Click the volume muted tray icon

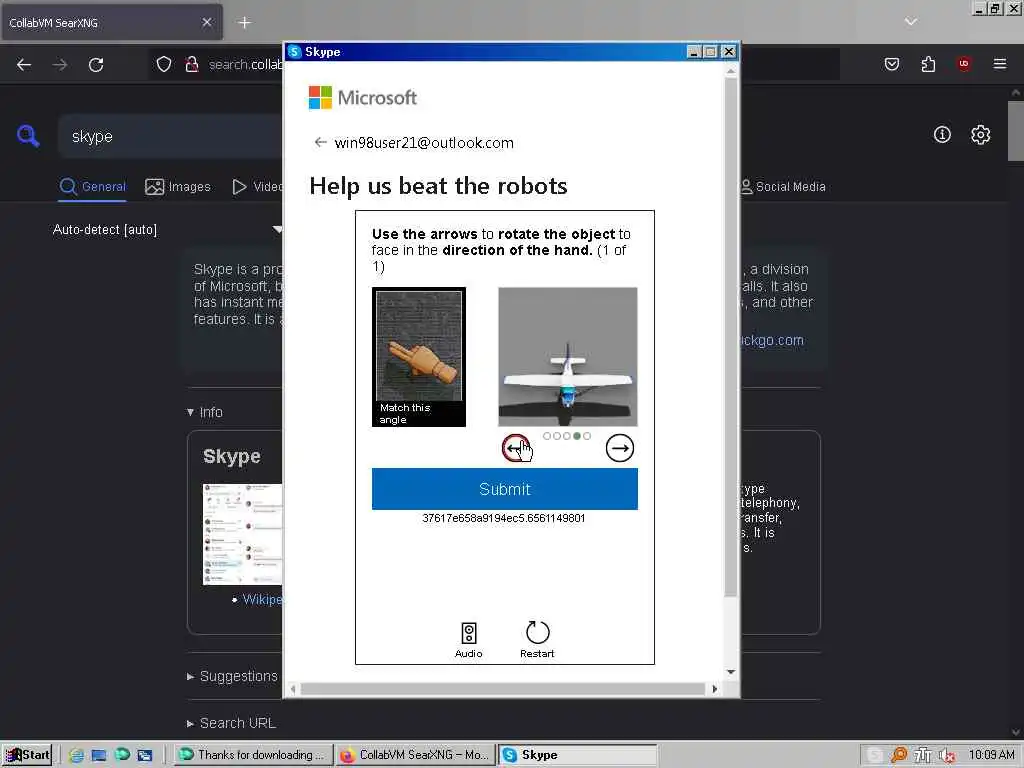946,755
